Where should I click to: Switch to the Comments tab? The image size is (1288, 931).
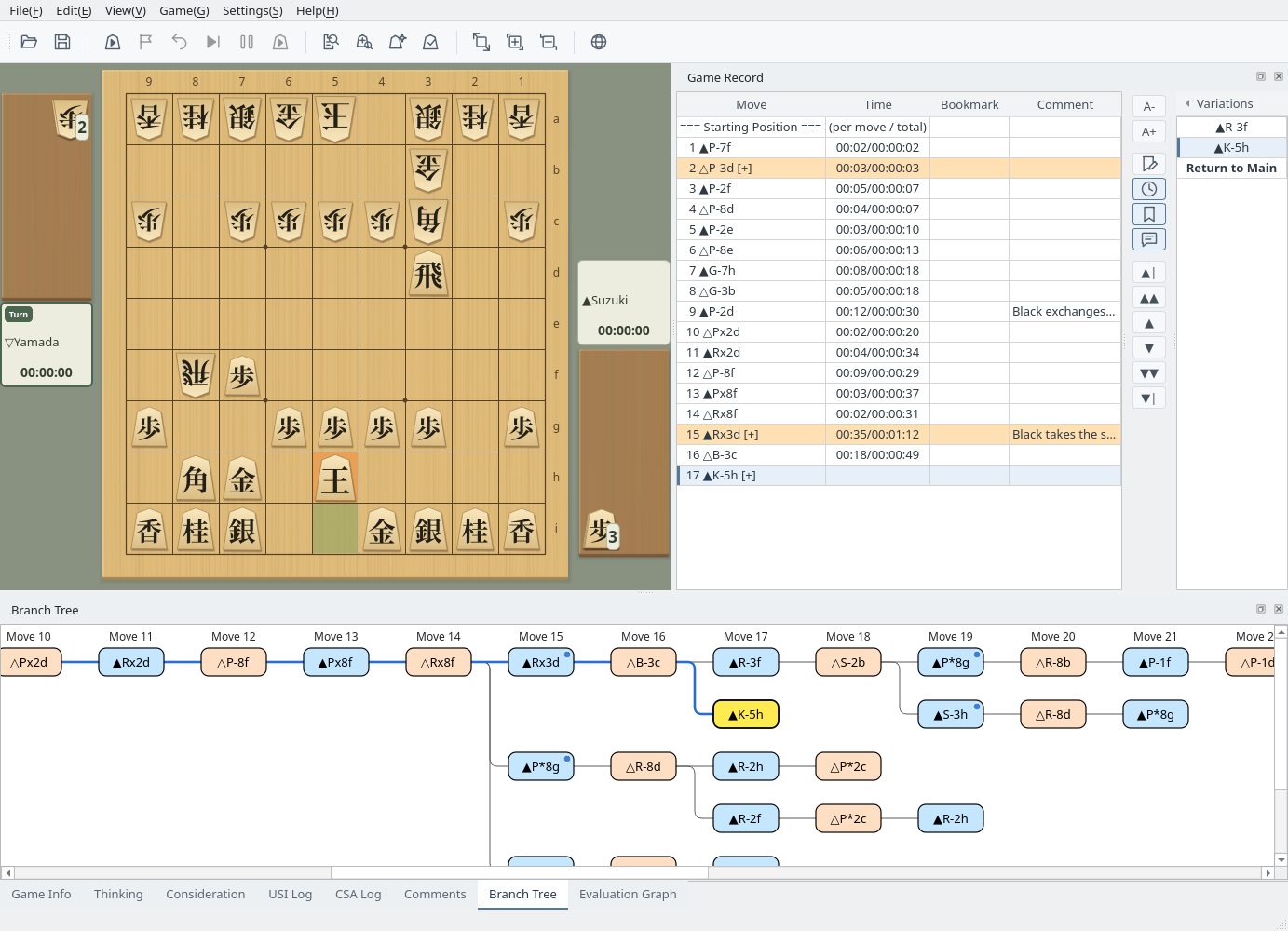pyautogui.click(x=435, y=894)
